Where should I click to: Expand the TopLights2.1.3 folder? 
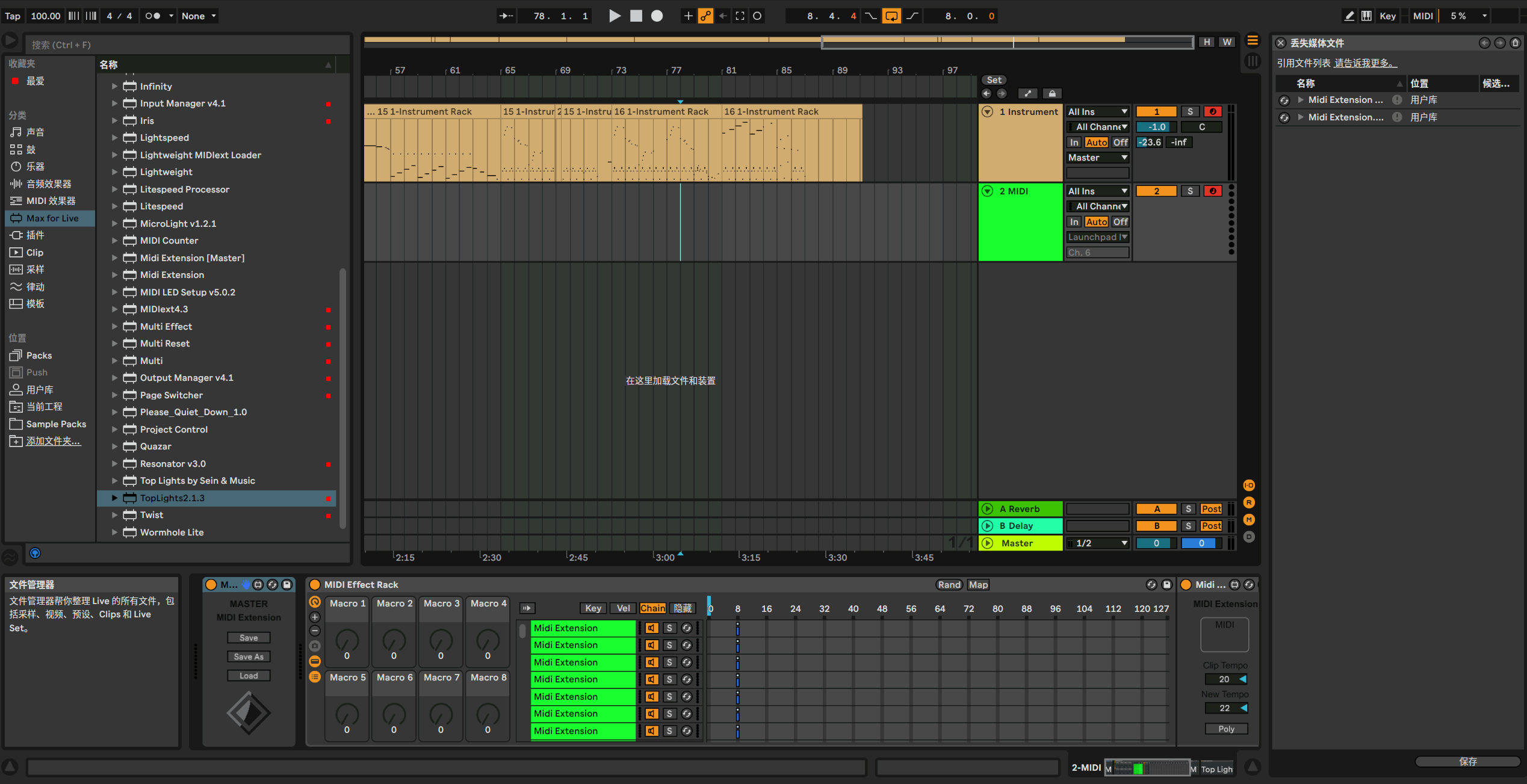click(114, 498)
